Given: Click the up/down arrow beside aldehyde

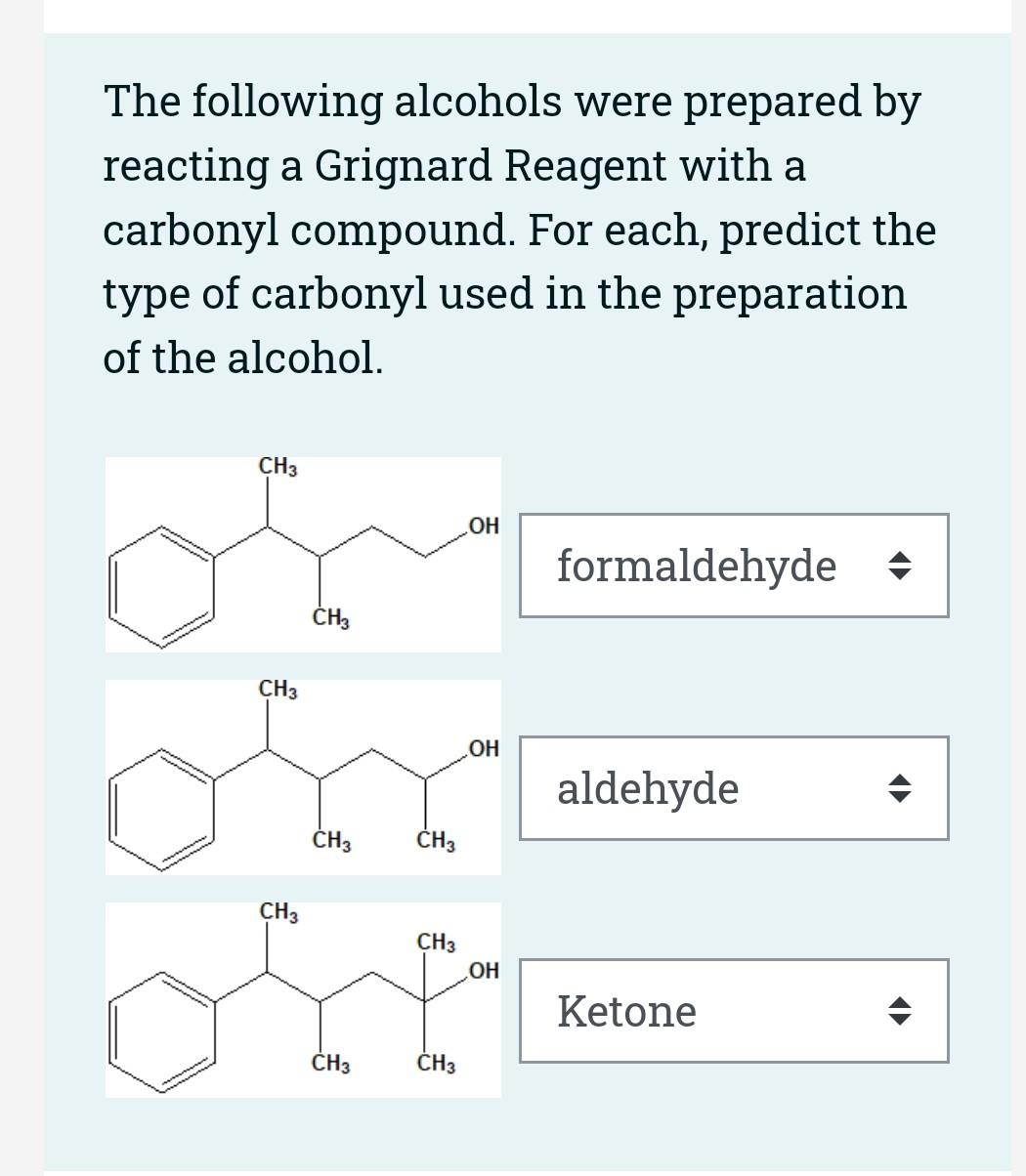Looking at the screenshot, I should point(900,788).
